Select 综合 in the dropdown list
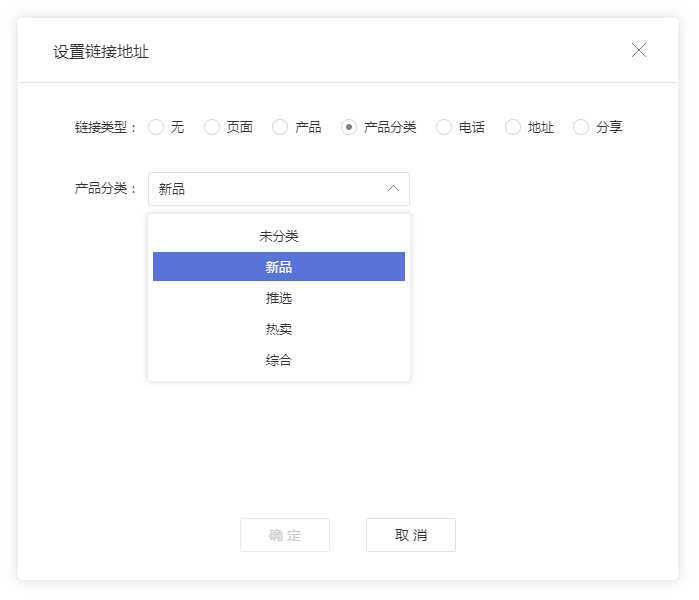699x600 pixels. click(x=279, y=360)
